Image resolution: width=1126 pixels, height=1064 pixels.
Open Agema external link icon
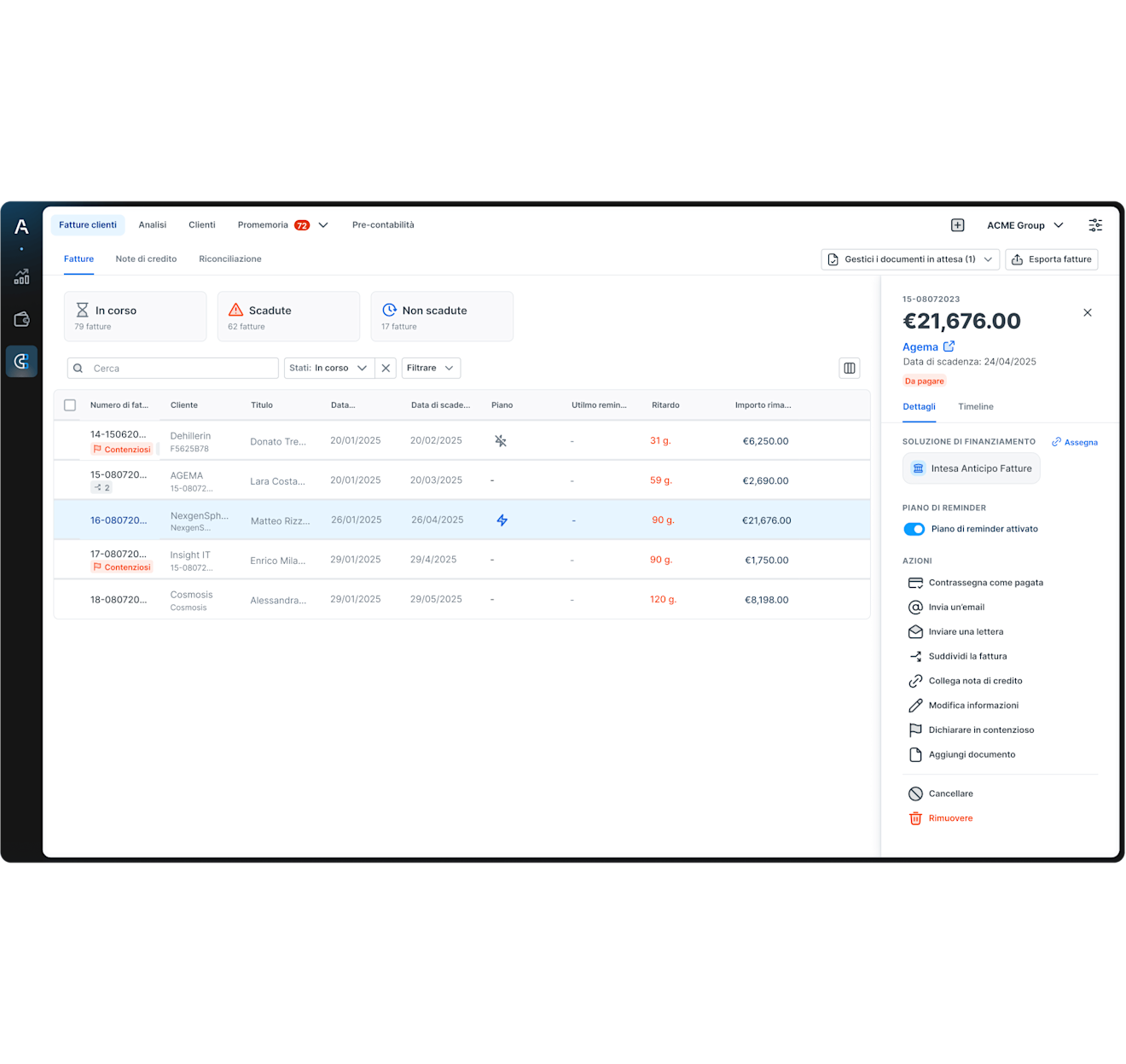[x=949, y=346]
